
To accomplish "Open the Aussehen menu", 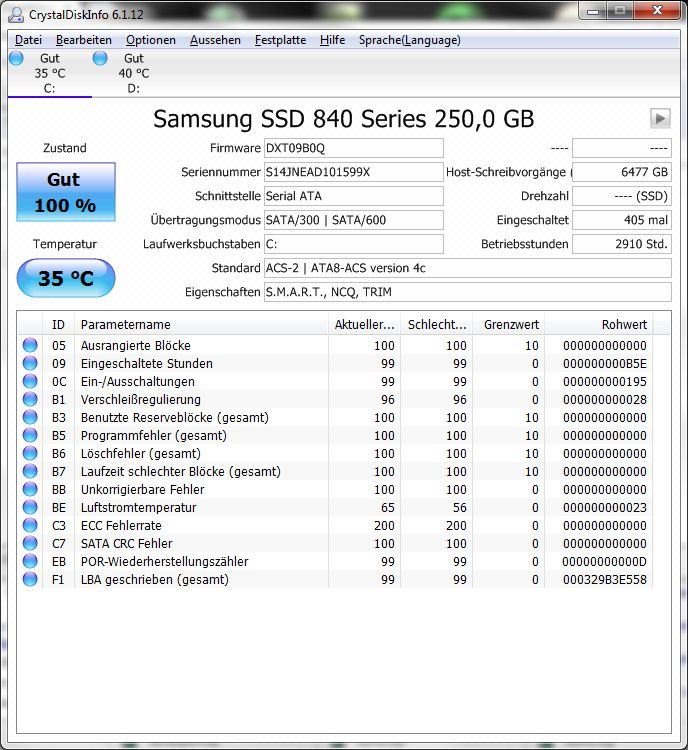I will click(215, 40).
